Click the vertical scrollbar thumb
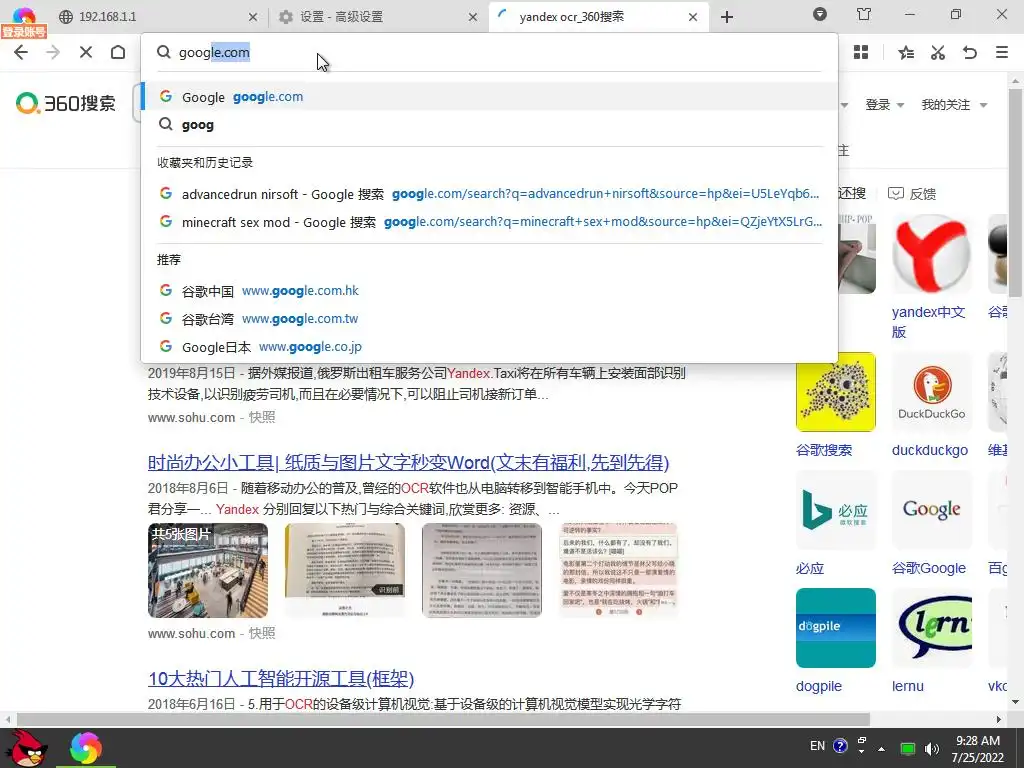The image size is (1024, 768). [1015, 193]
